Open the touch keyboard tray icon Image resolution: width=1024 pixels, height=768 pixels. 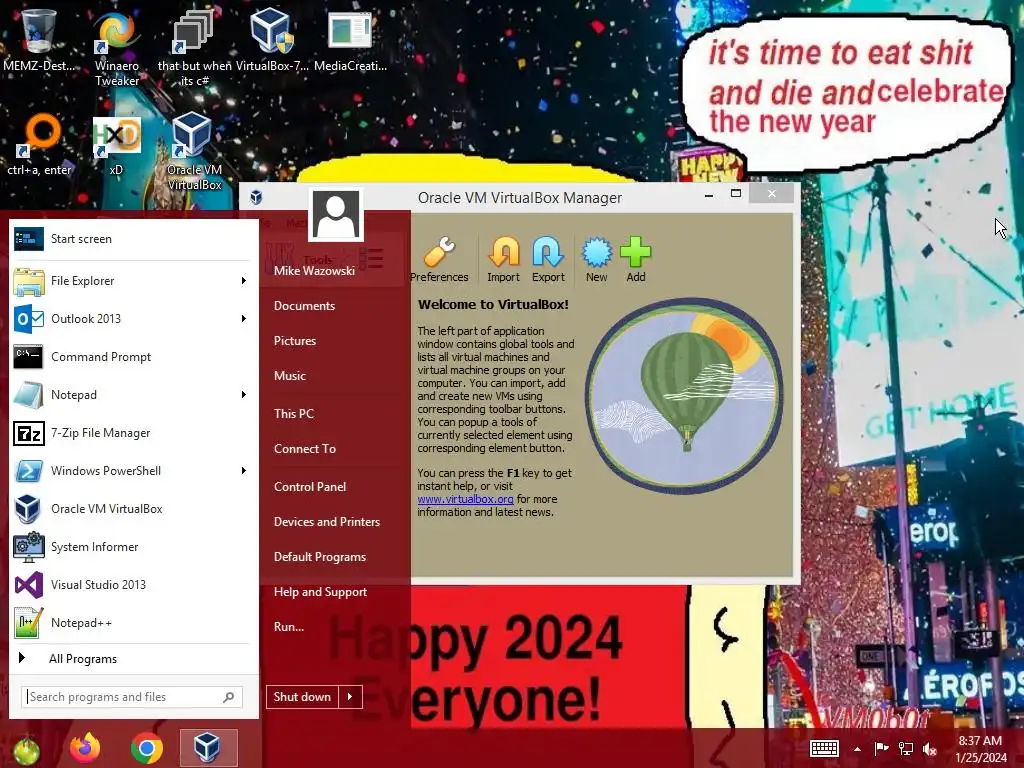pyautogui.click(x=824, y=748)
